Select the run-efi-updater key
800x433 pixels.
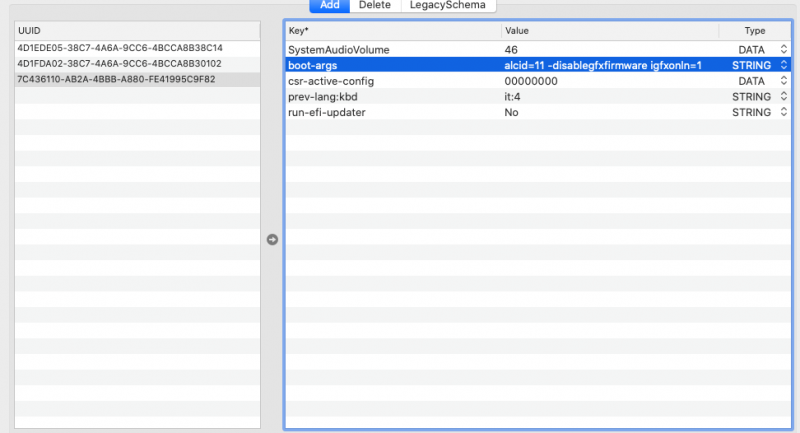[327, 112]
